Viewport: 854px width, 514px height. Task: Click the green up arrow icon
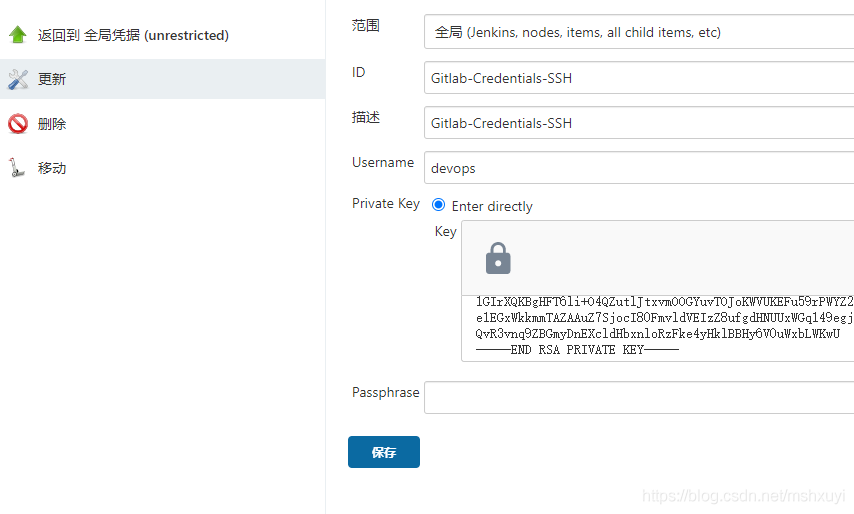(18, 35)
